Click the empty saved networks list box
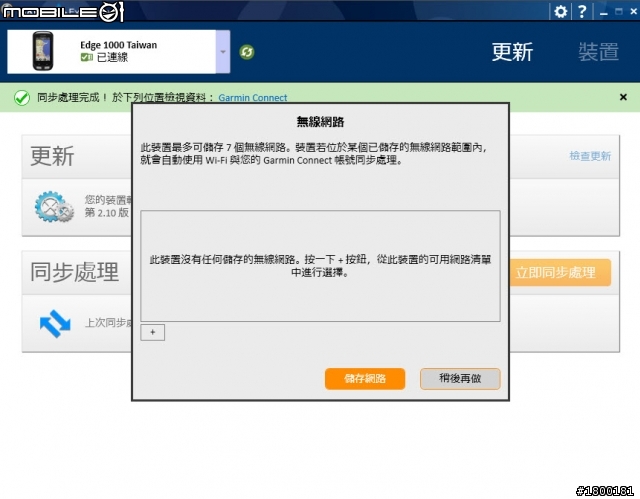This screenshot has height=499, width=640. point(320,266)
